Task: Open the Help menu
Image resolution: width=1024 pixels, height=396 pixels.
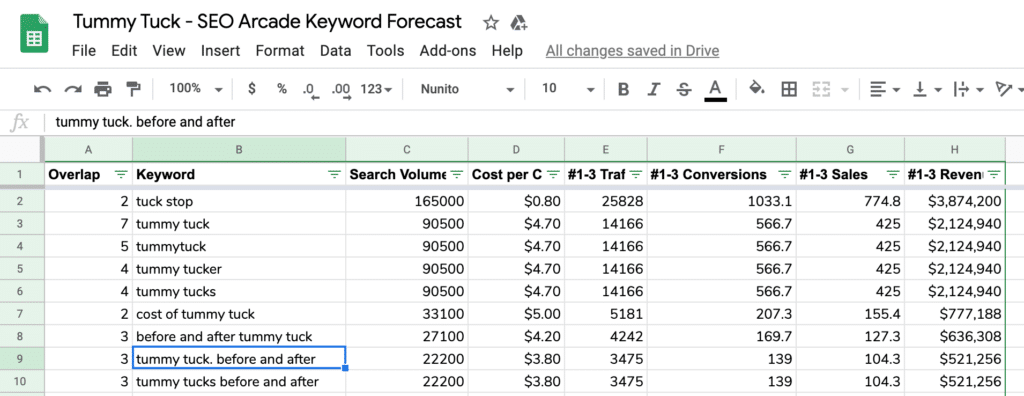Action: [507, 50]
